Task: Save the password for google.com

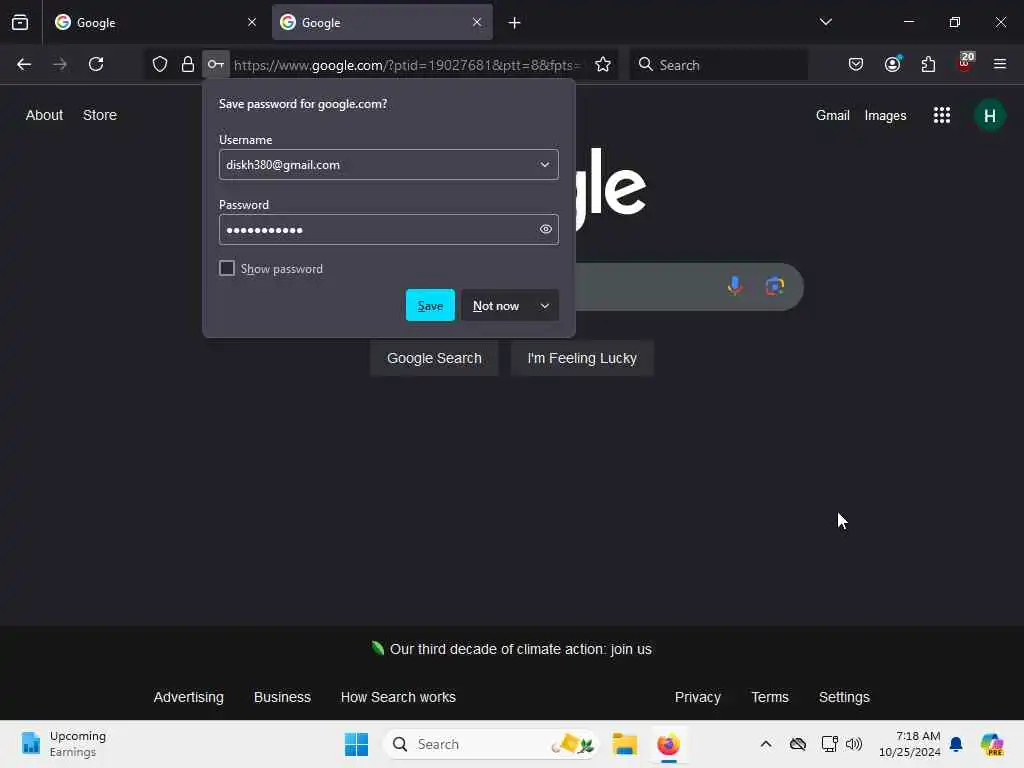Action: 430,306
